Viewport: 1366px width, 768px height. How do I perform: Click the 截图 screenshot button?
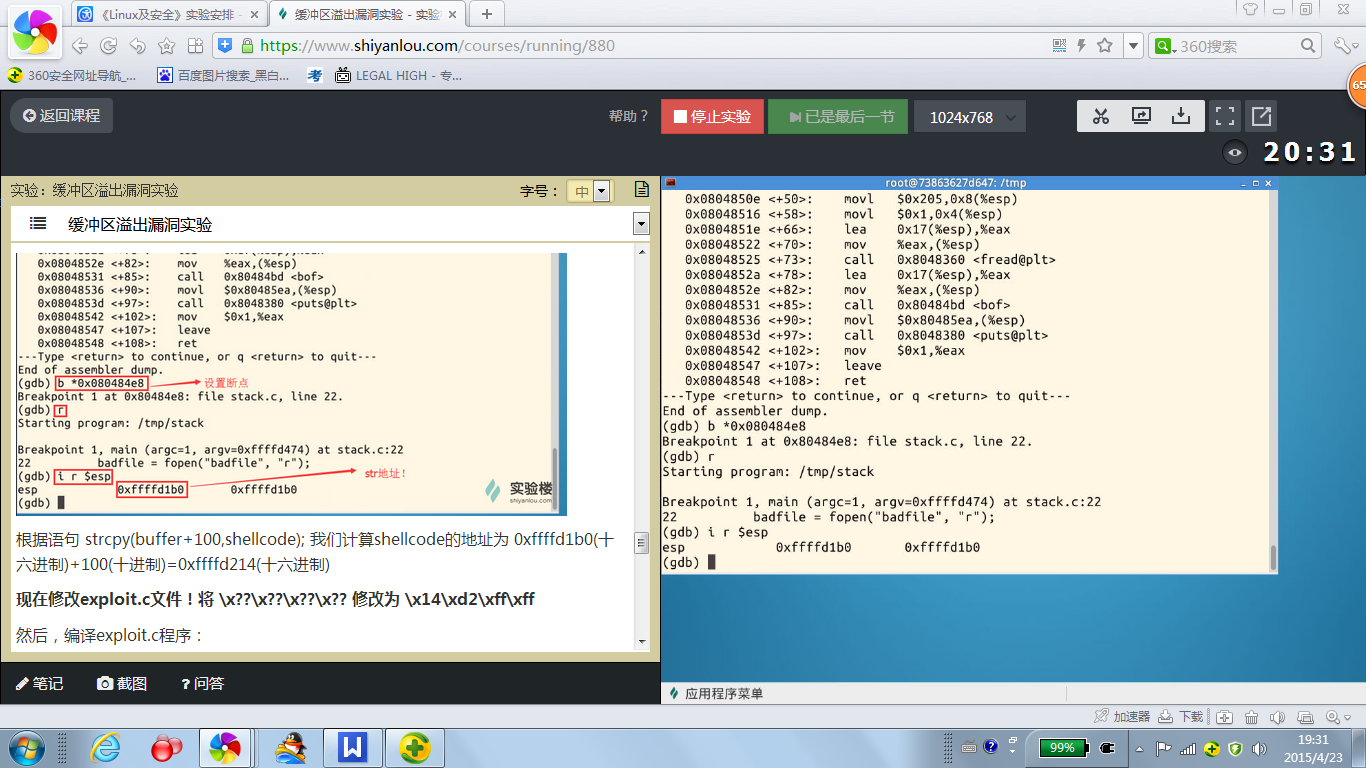(122, 683)
